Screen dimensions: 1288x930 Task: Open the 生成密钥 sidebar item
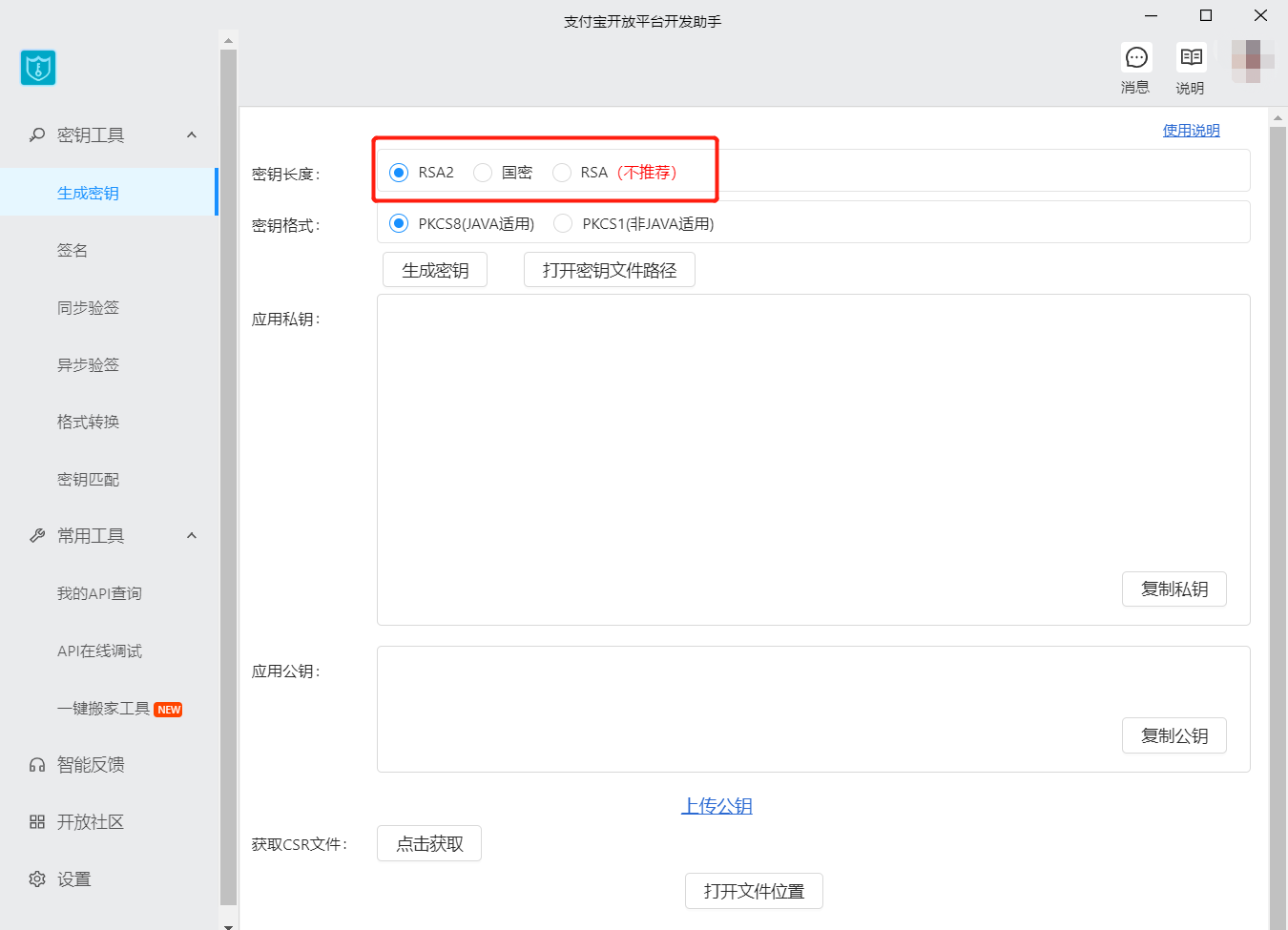109,192
